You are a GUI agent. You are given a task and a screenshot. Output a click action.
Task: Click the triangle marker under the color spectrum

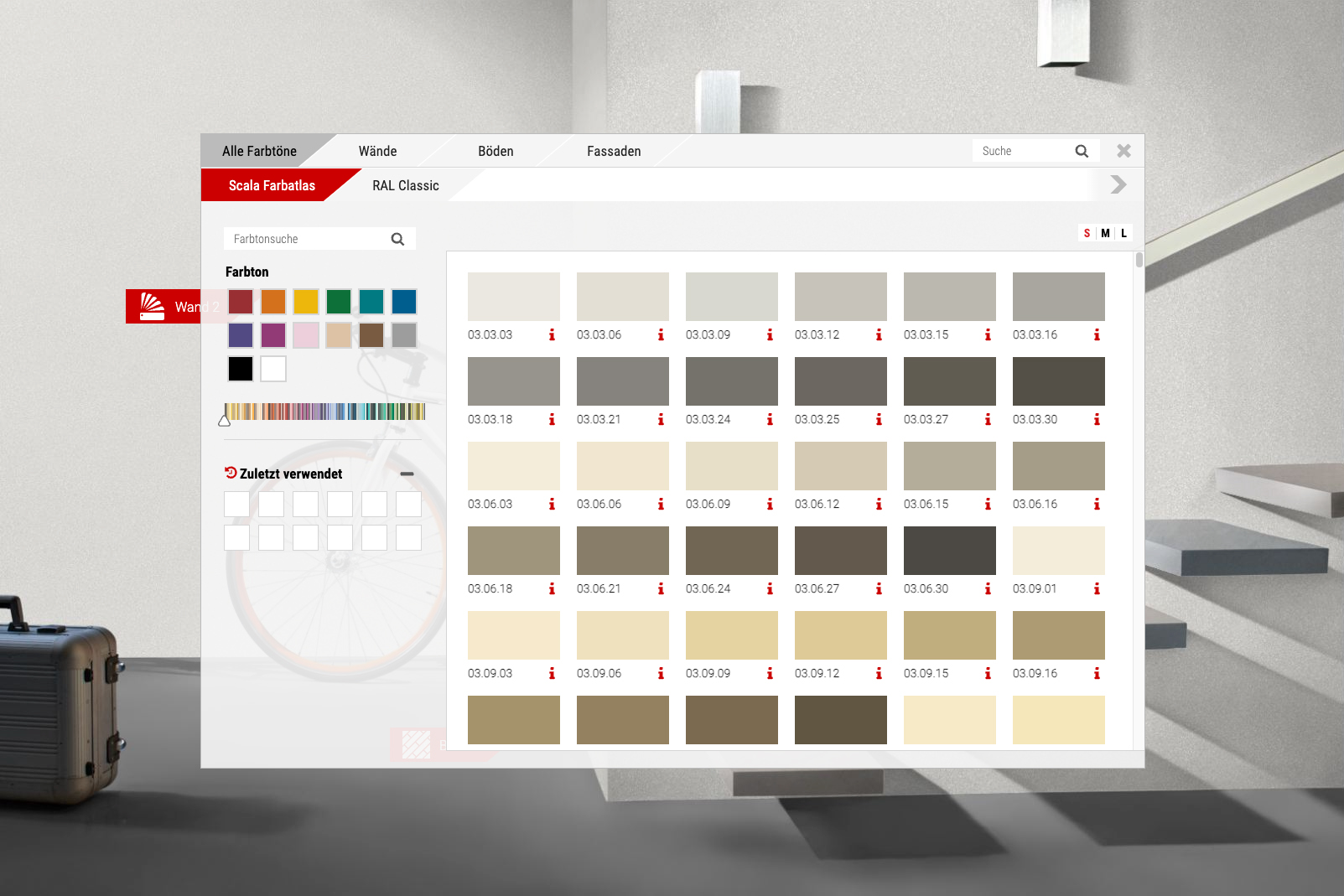225,421
